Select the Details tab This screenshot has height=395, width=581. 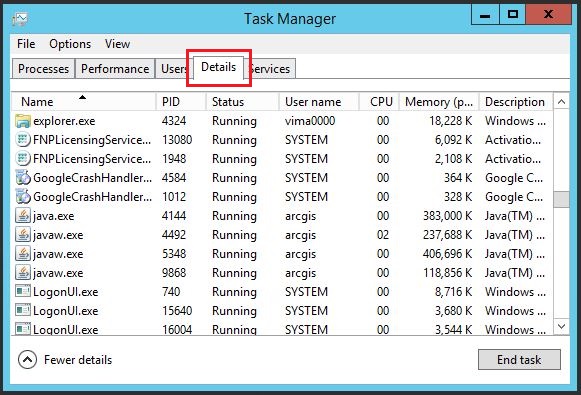click(218, 67)
